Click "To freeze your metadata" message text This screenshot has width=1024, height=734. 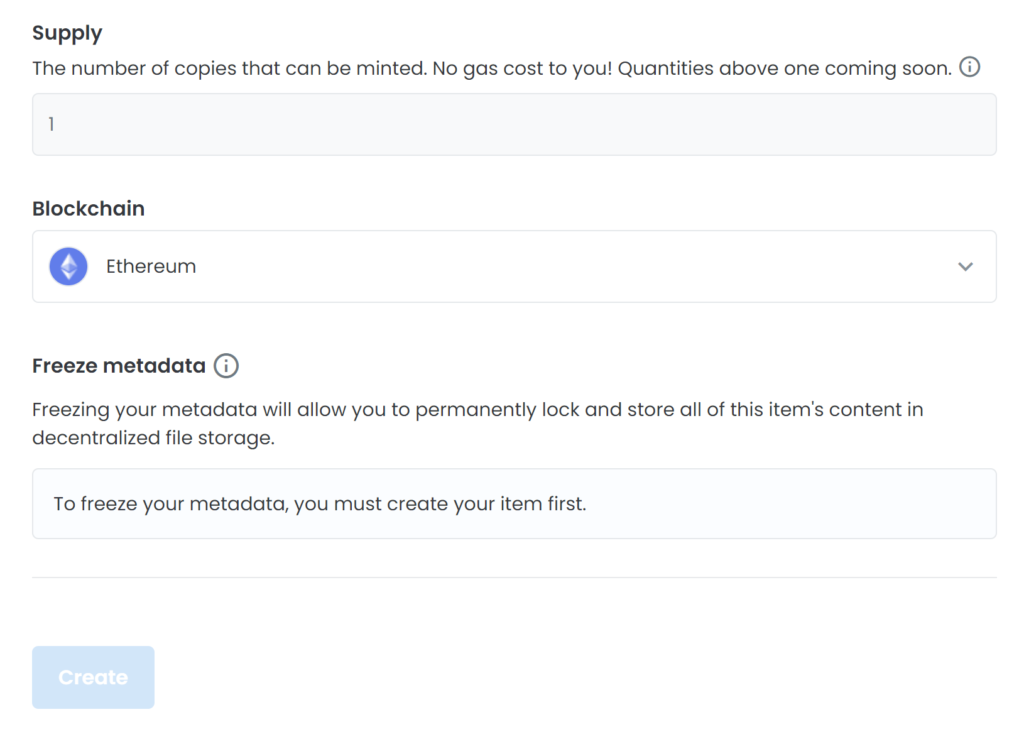point(170,504)
